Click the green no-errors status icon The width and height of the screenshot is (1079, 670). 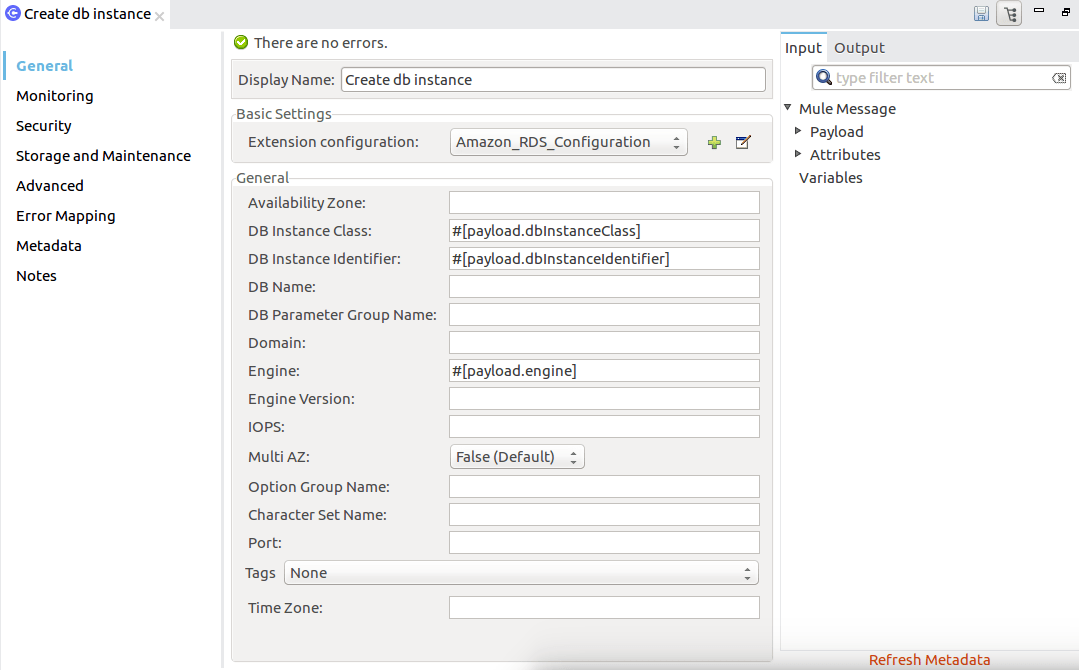pos(240,43)
